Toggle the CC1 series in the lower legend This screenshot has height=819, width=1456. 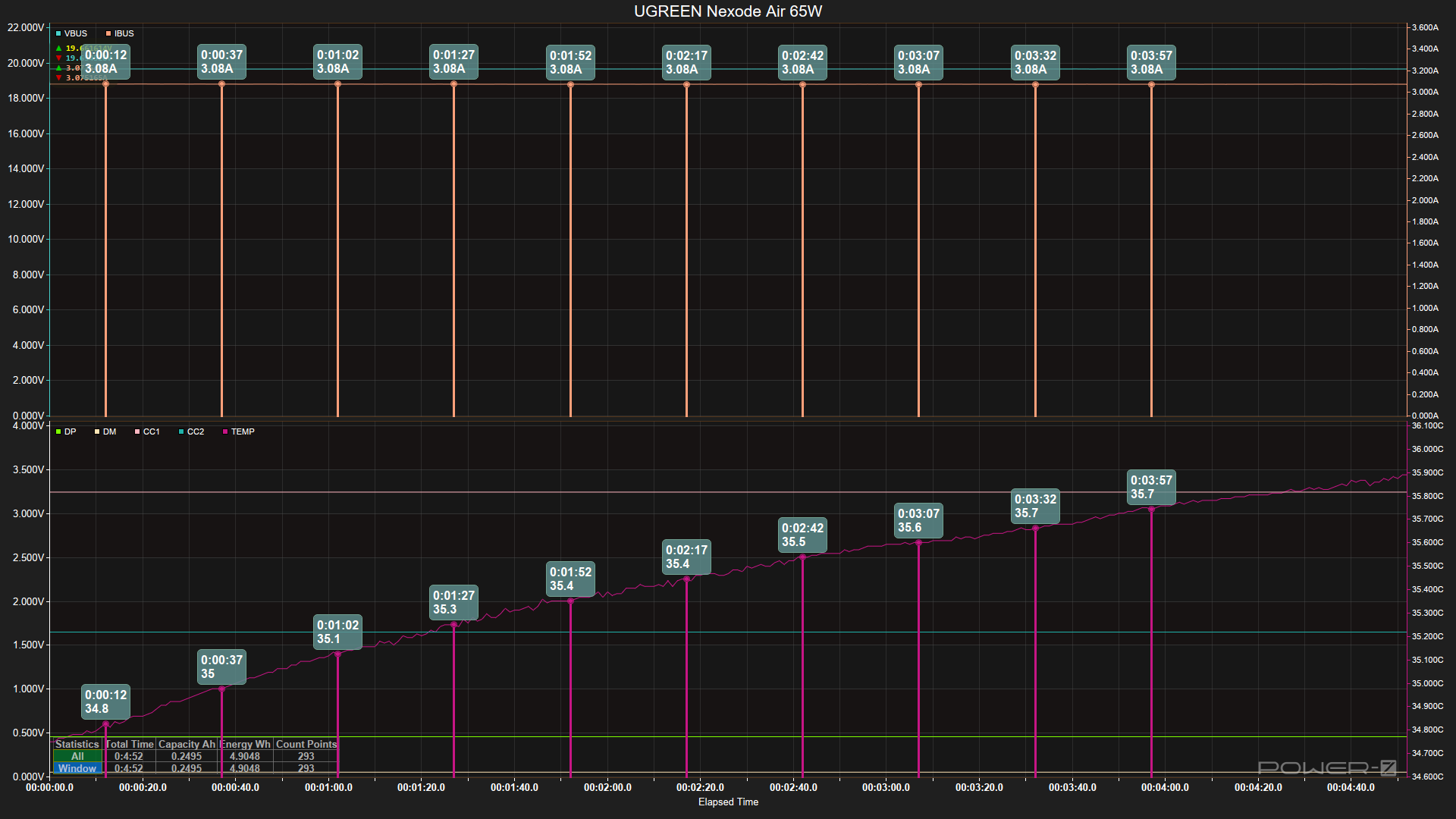coord(147,431)
